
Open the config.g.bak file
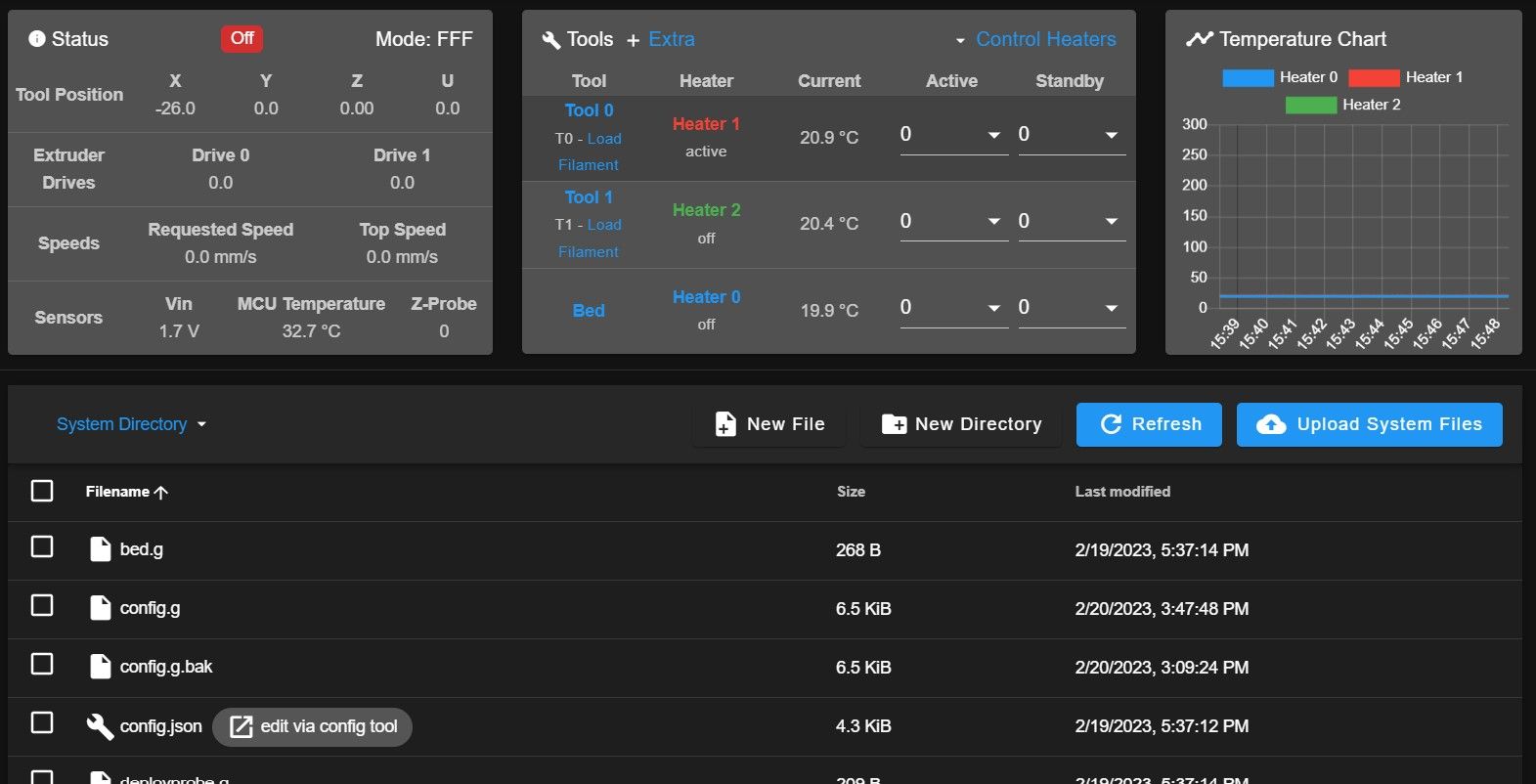166,667
